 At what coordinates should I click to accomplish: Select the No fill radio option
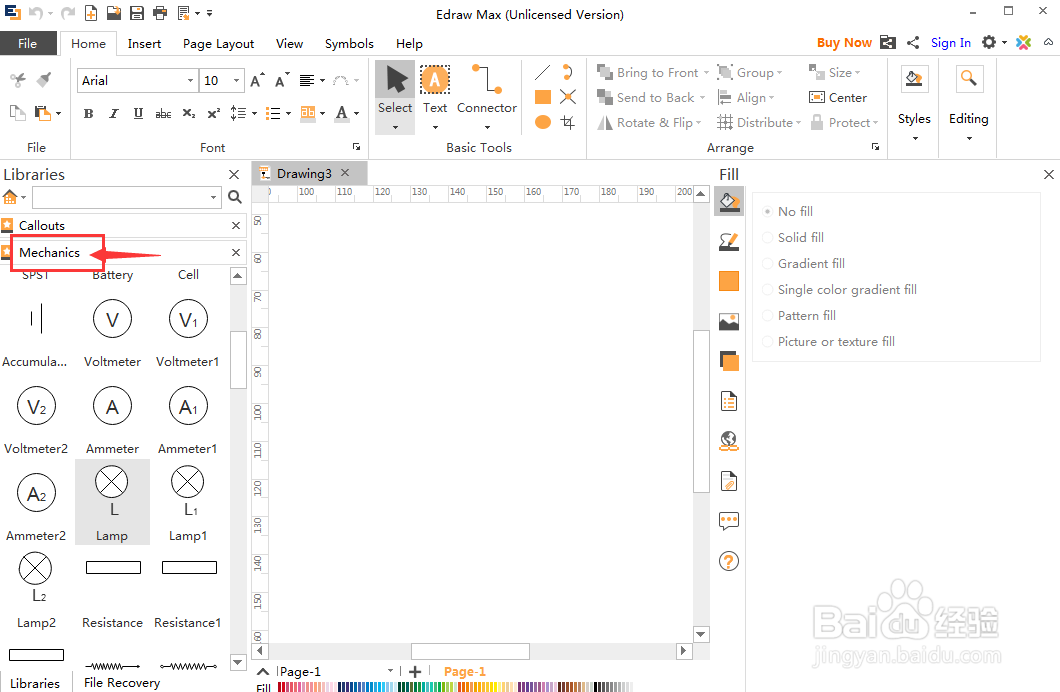767,212
